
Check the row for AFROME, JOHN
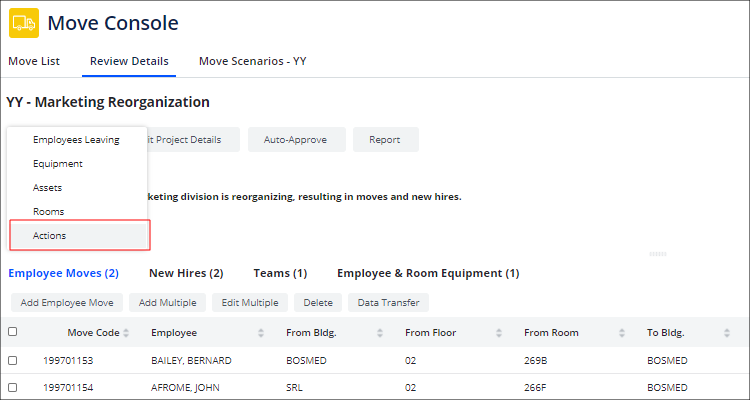pyautogui.click(x=12, y=387)
